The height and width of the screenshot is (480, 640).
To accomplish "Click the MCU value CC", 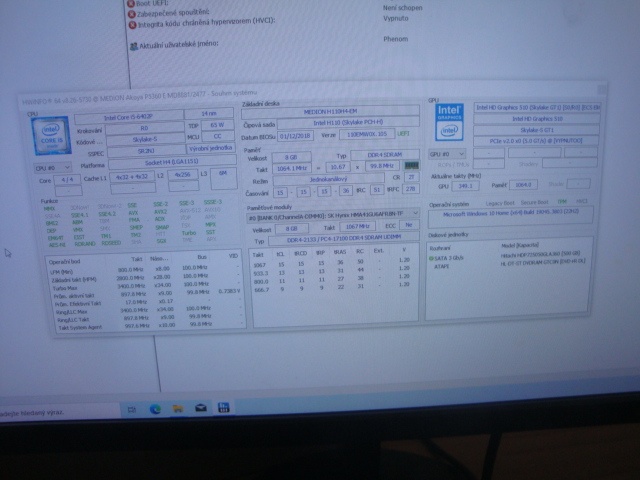I will tap(218, 136).
